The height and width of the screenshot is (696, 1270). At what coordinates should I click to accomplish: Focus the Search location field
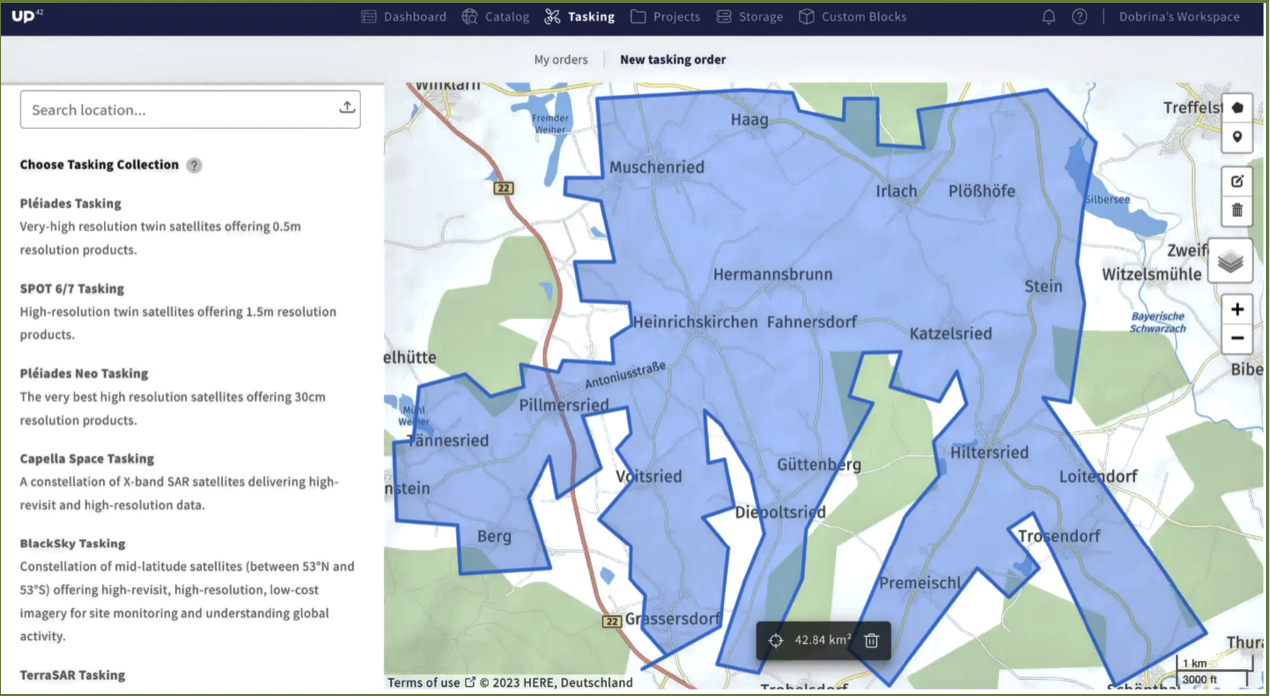point(190,110)
